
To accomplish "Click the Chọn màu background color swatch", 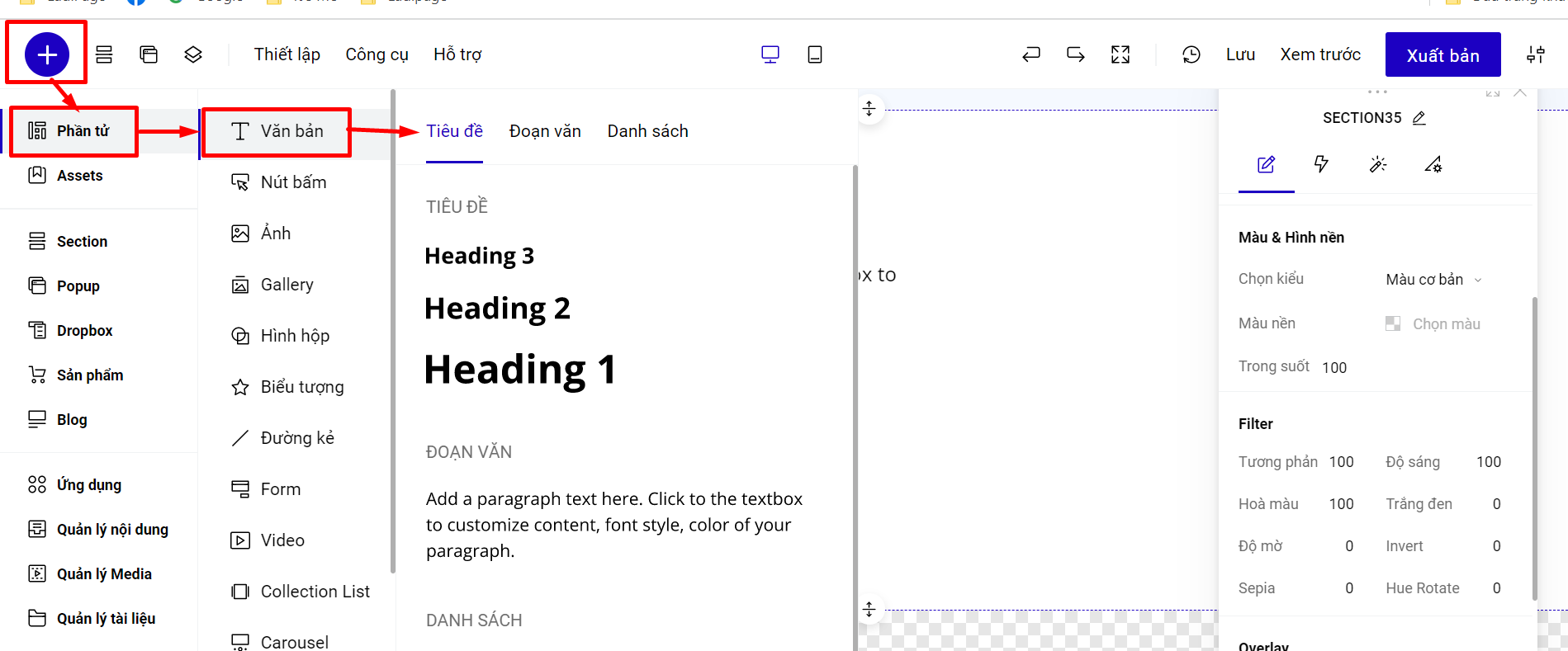I will coord(1393,323).
